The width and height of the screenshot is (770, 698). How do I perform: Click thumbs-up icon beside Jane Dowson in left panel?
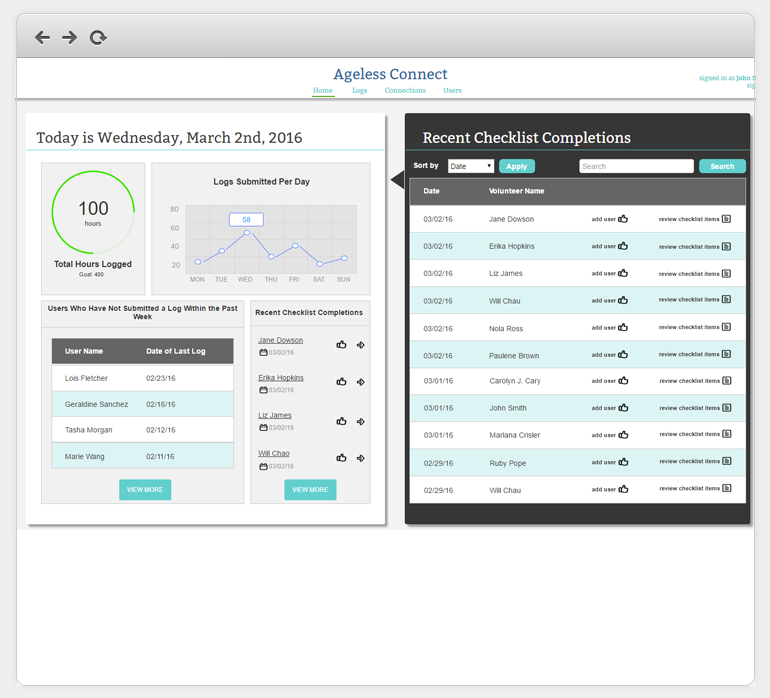click(342, 345)
